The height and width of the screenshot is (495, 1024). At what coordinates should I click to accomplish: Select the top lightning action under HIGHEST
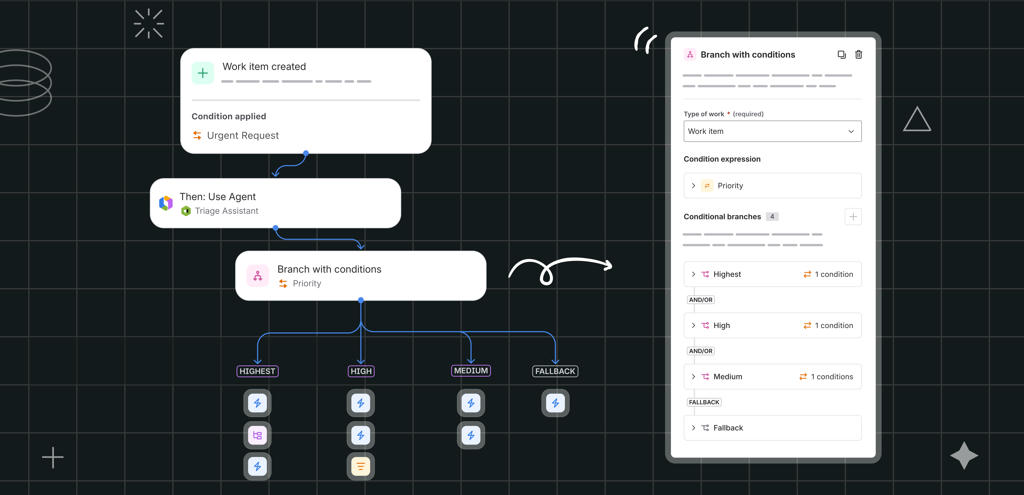(257, 403)
